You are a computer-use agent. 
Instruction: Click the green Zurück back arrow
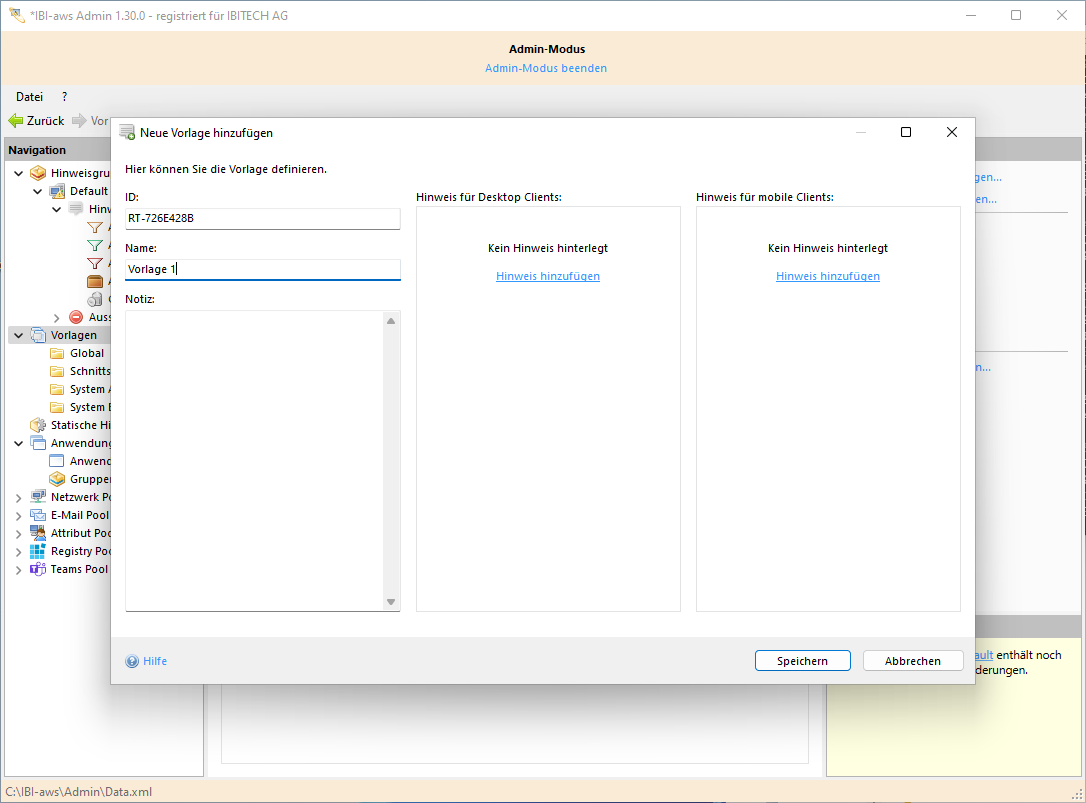coord(16,121)
